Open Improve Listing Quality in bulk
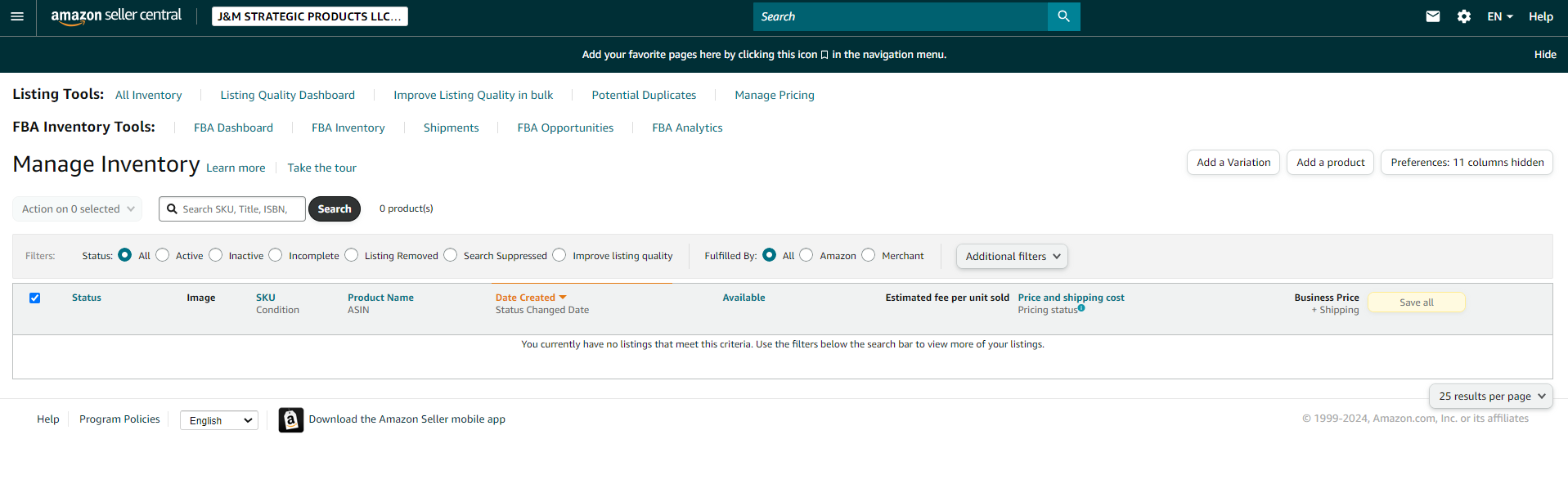This screenshot has height=484, width=1568. (x=474, y=95)
